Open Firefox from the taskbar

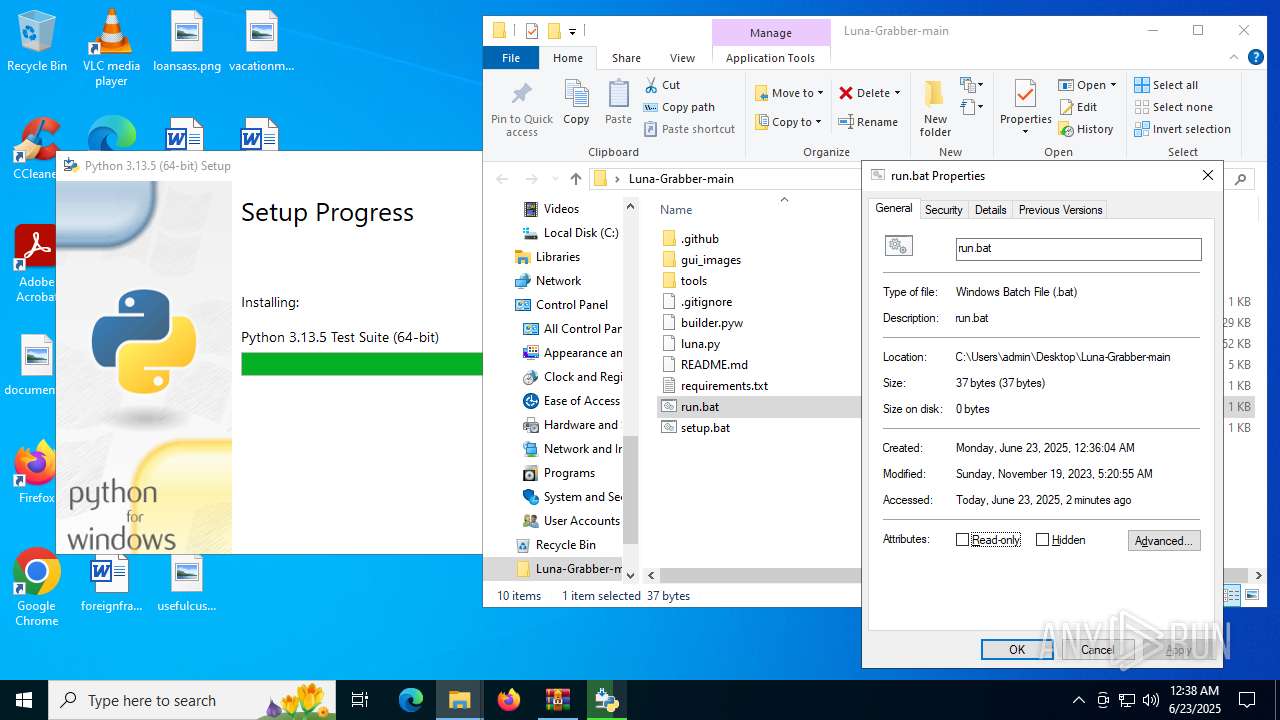(x=509, y=700)
